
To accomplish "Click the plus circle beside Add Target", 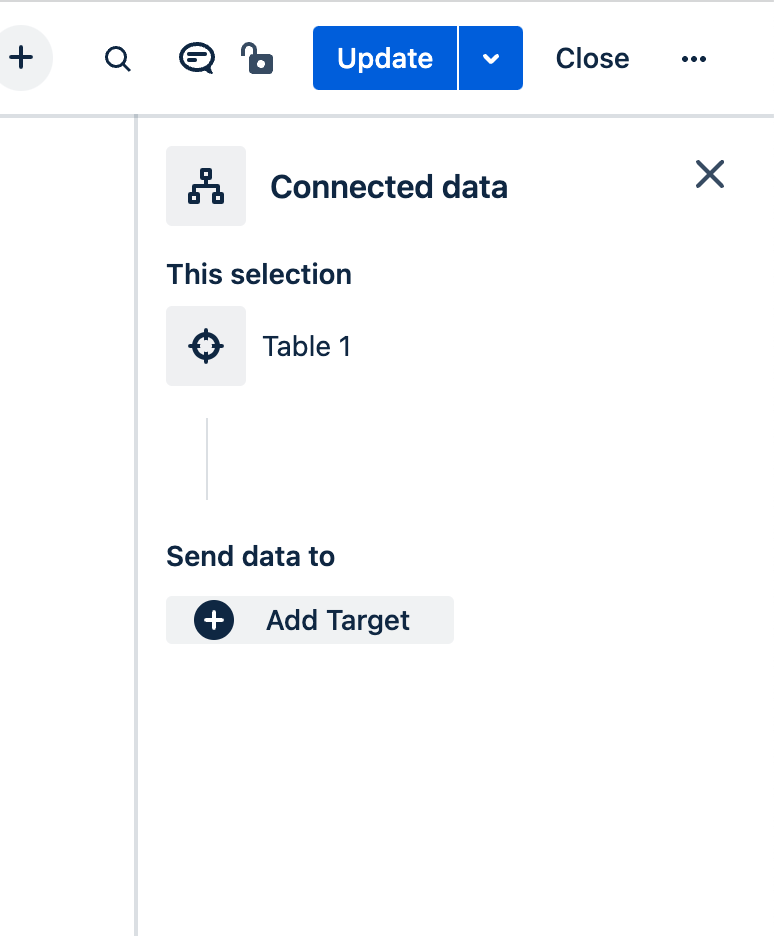I will (214, 620).
